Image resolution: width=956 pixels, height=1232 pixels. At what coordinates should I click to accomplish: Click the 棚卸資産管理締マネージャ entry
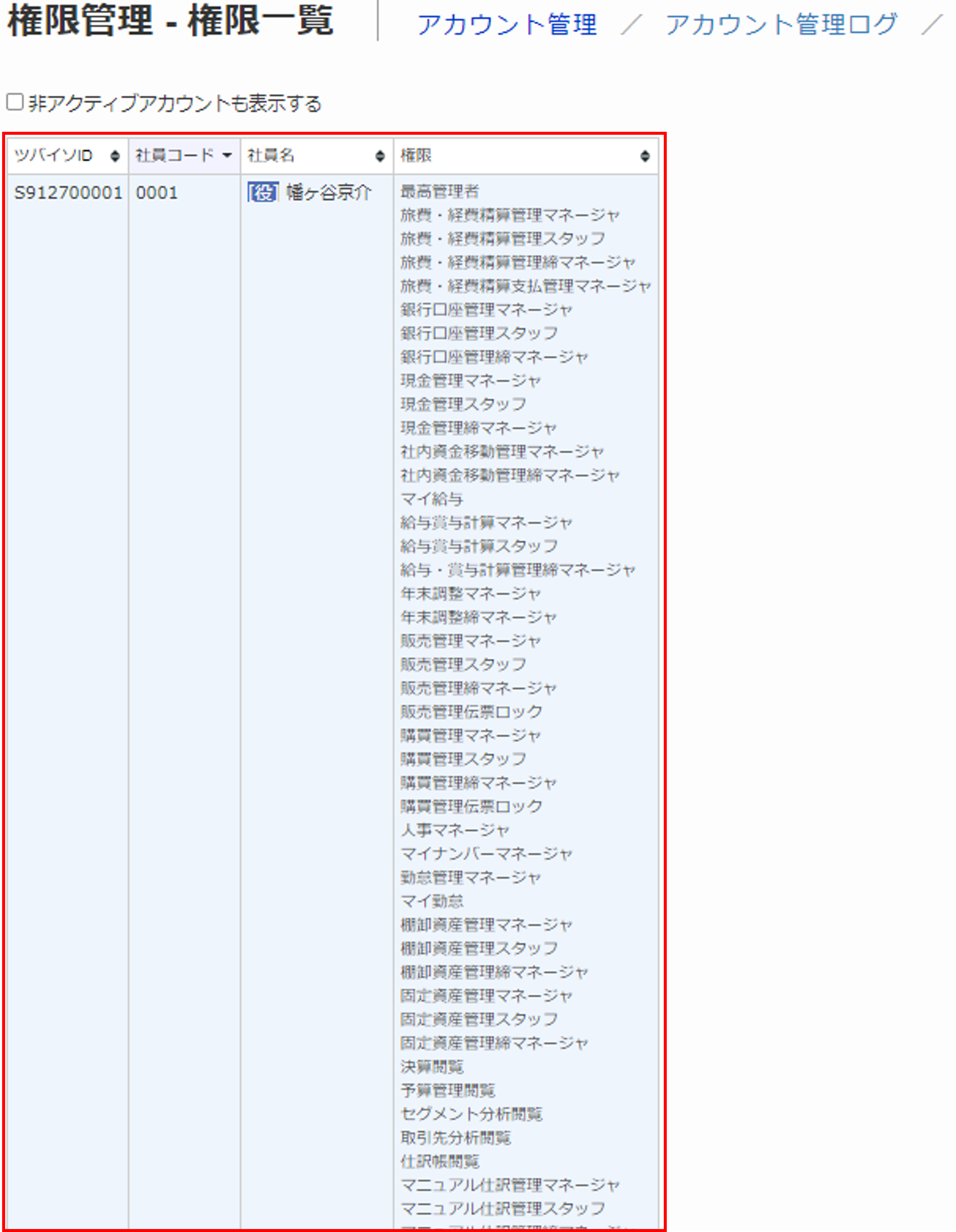(494, 973)
